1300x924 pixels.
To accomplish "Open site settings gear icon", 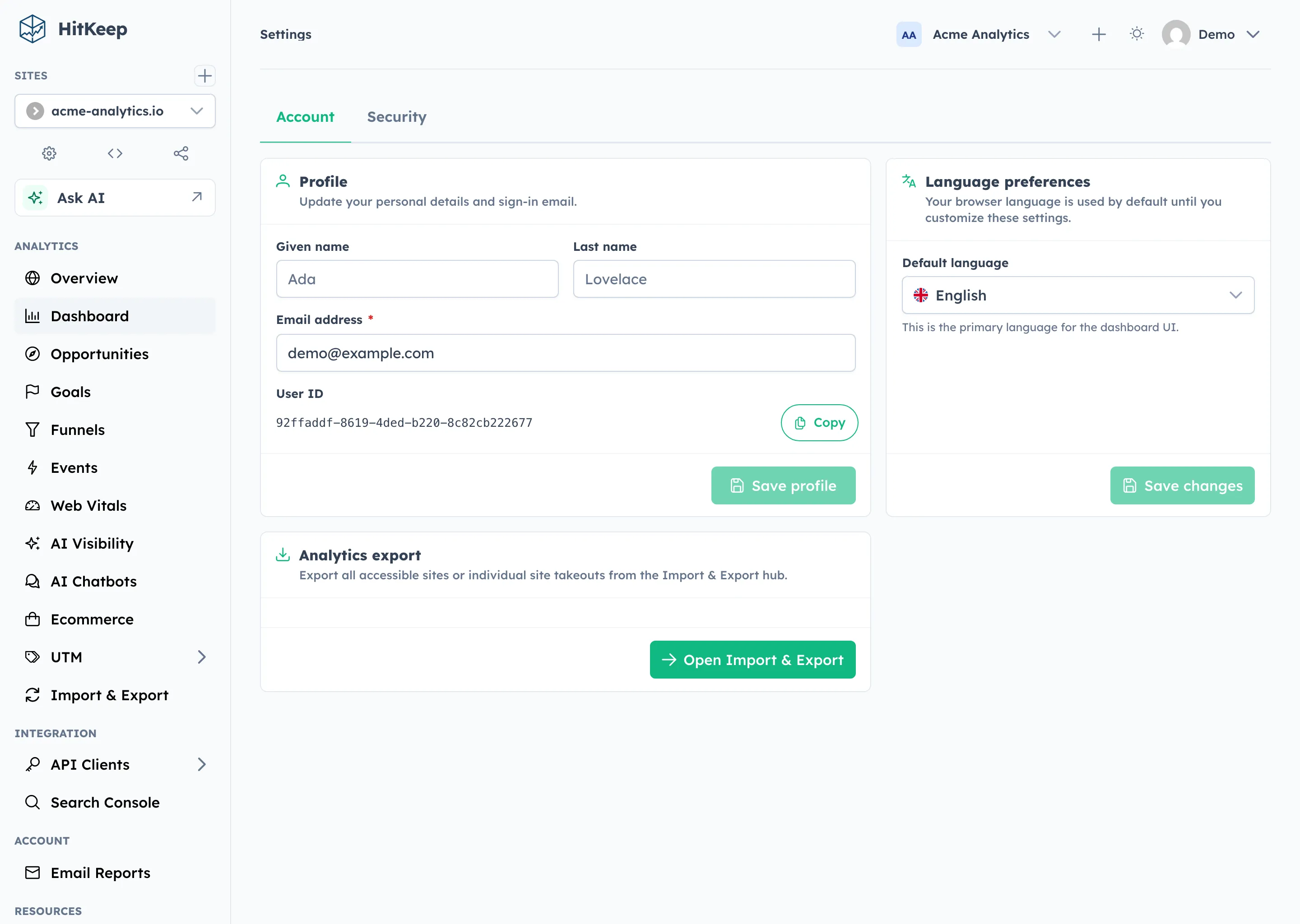I will [50, 153].
